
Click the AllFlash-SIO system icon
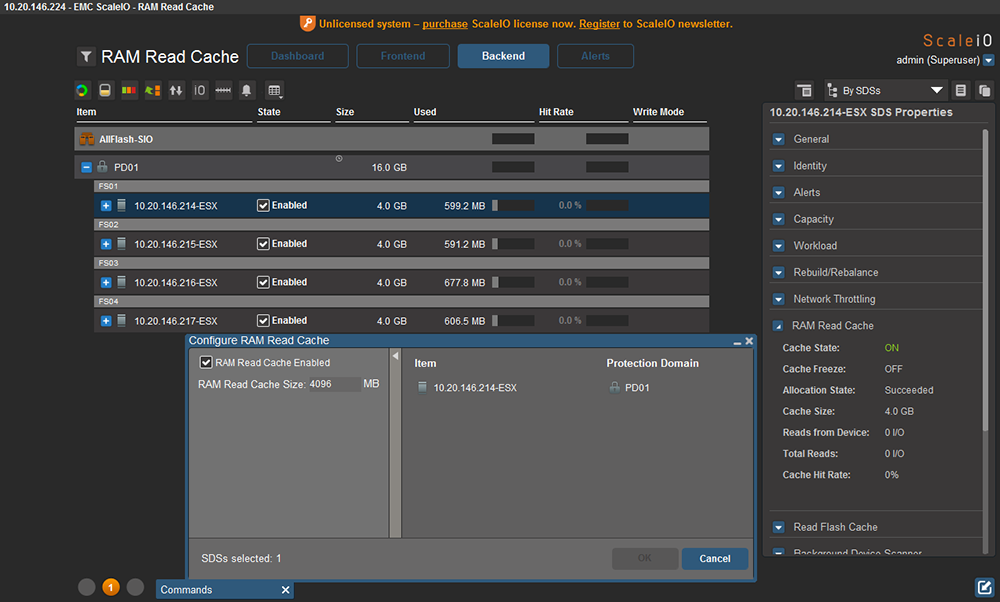pos(87,139)
